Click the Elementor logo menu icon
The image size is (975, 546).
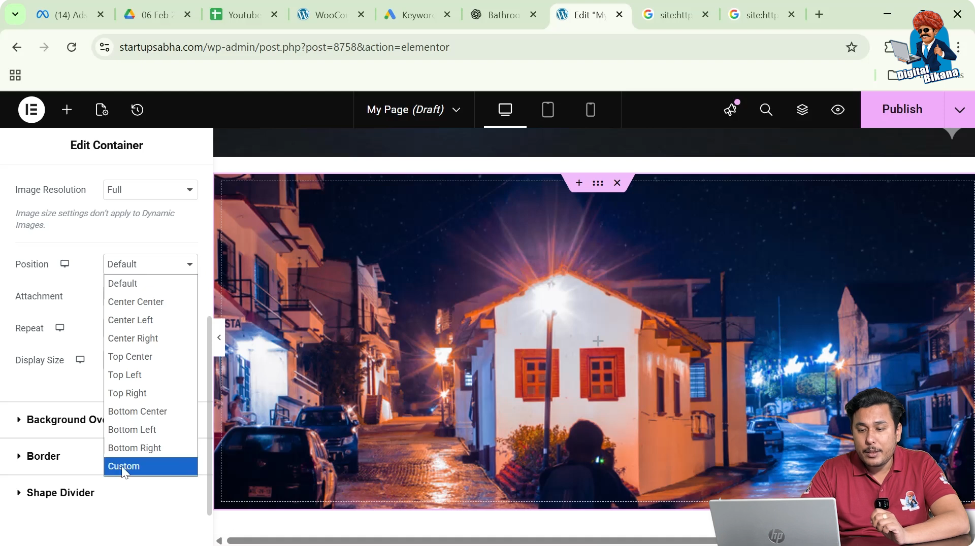[x=31, y=110]
